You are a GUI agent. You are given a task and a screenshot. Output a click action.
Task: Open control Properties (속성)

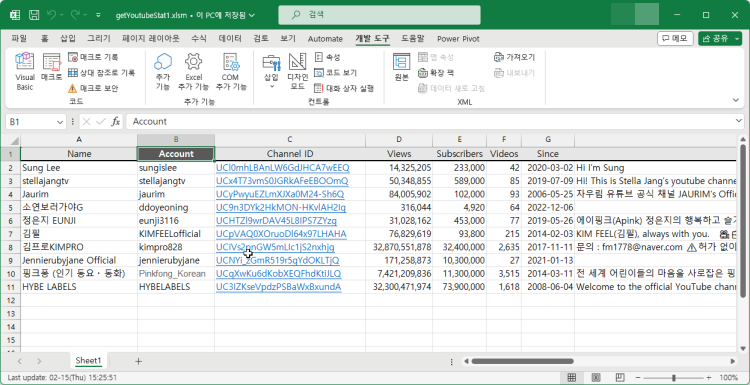click(x=328, y=57)
